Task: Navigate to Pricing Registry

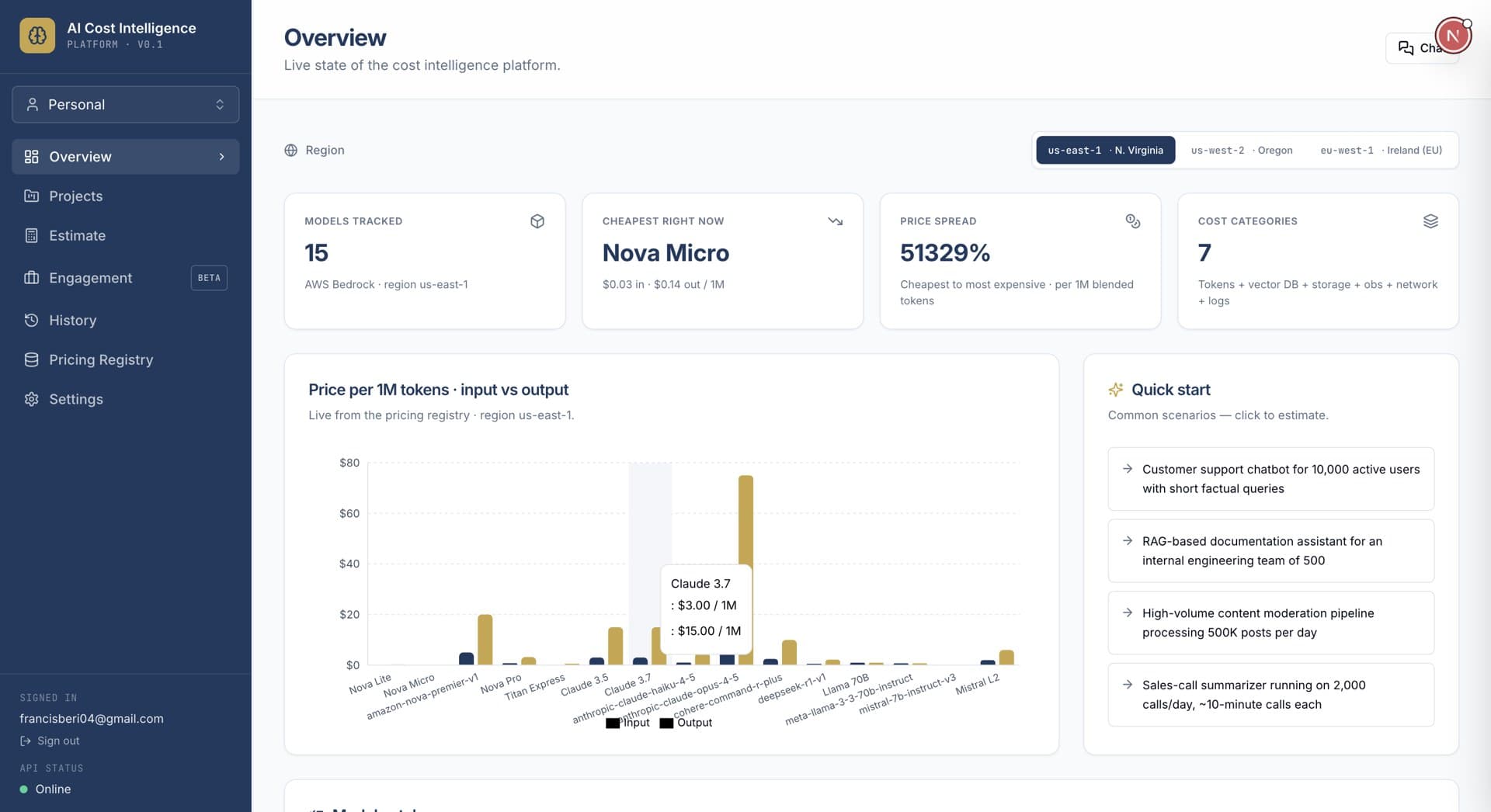Action: tap(125, 360)
